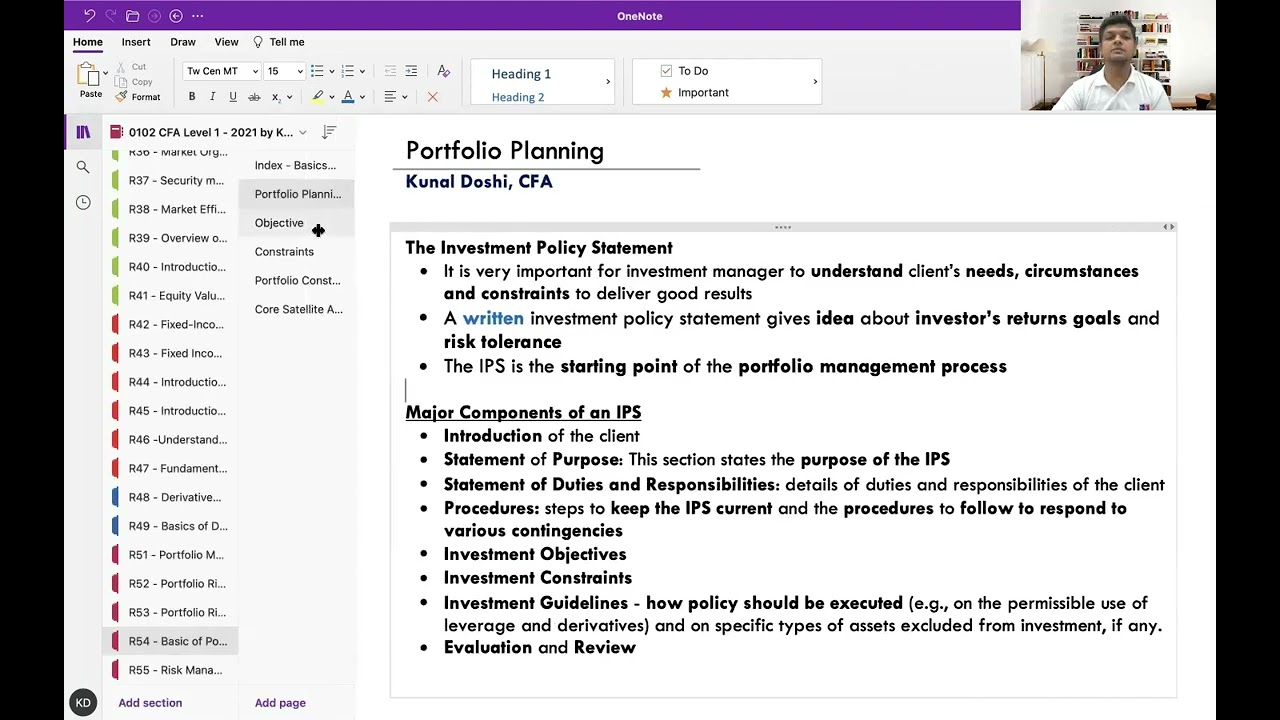Screen dimensions: 1280x720
Task: Undo the last action
Action: pos(89,16)
